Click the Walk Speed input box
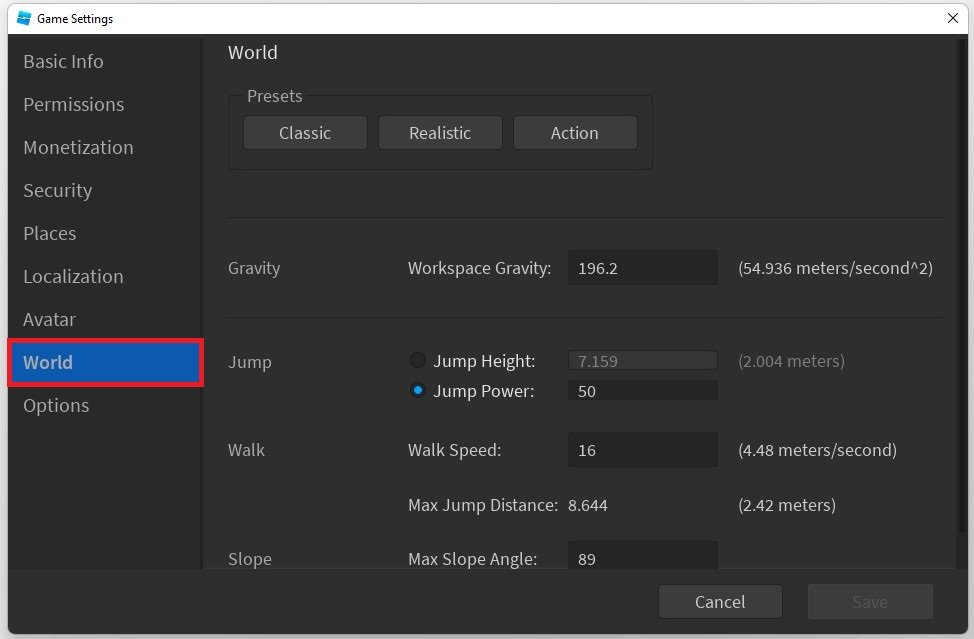Viewport: 974px width, 639px height. tap(642, 450)
